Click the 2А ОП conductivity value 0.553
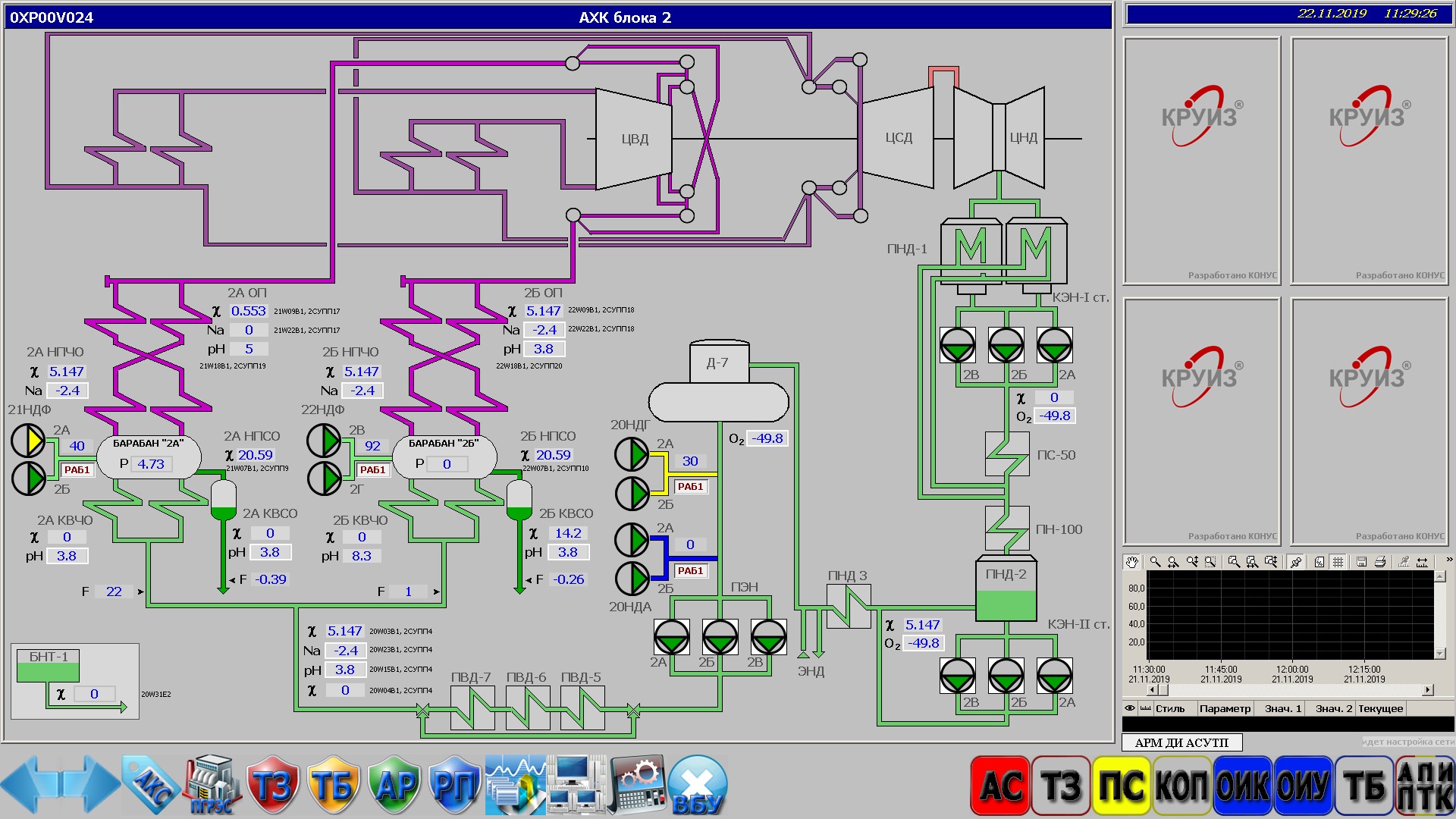Image resolution: width=1456 pixels, height=819 pixels. tap(249, 311)
